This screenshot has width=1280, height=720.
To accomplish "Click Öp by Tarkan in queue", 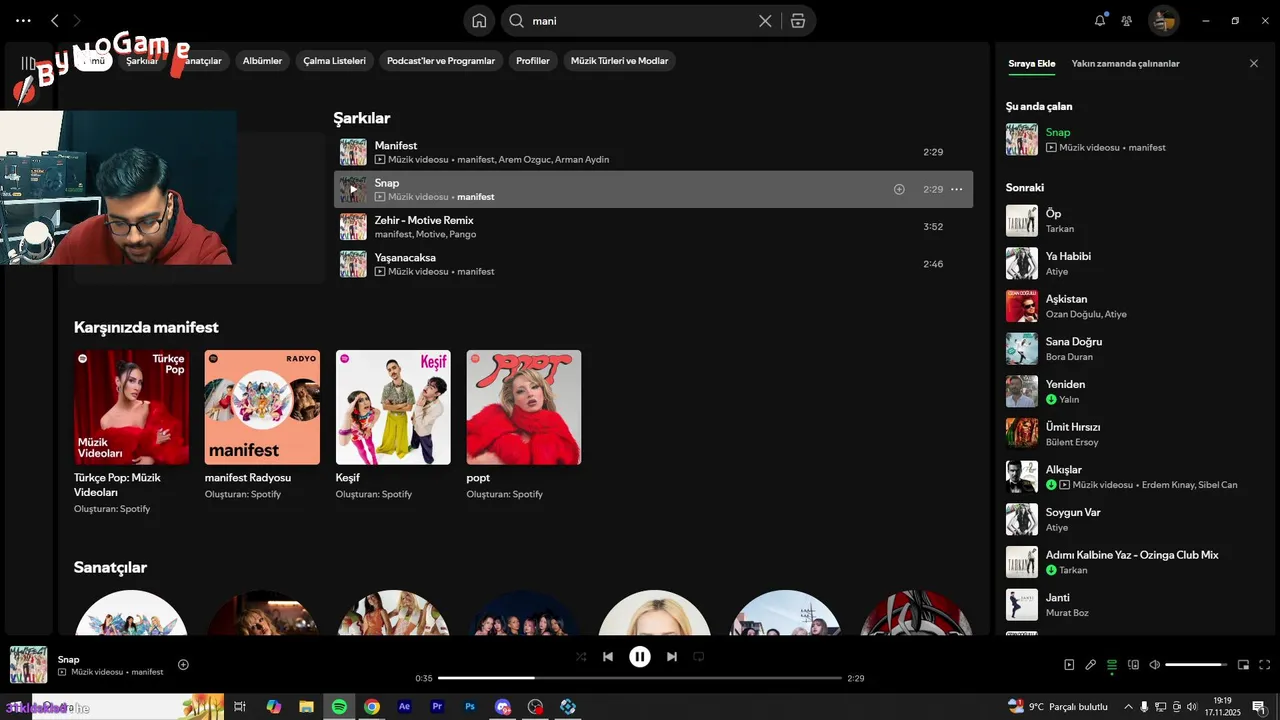I will 1135,221.
